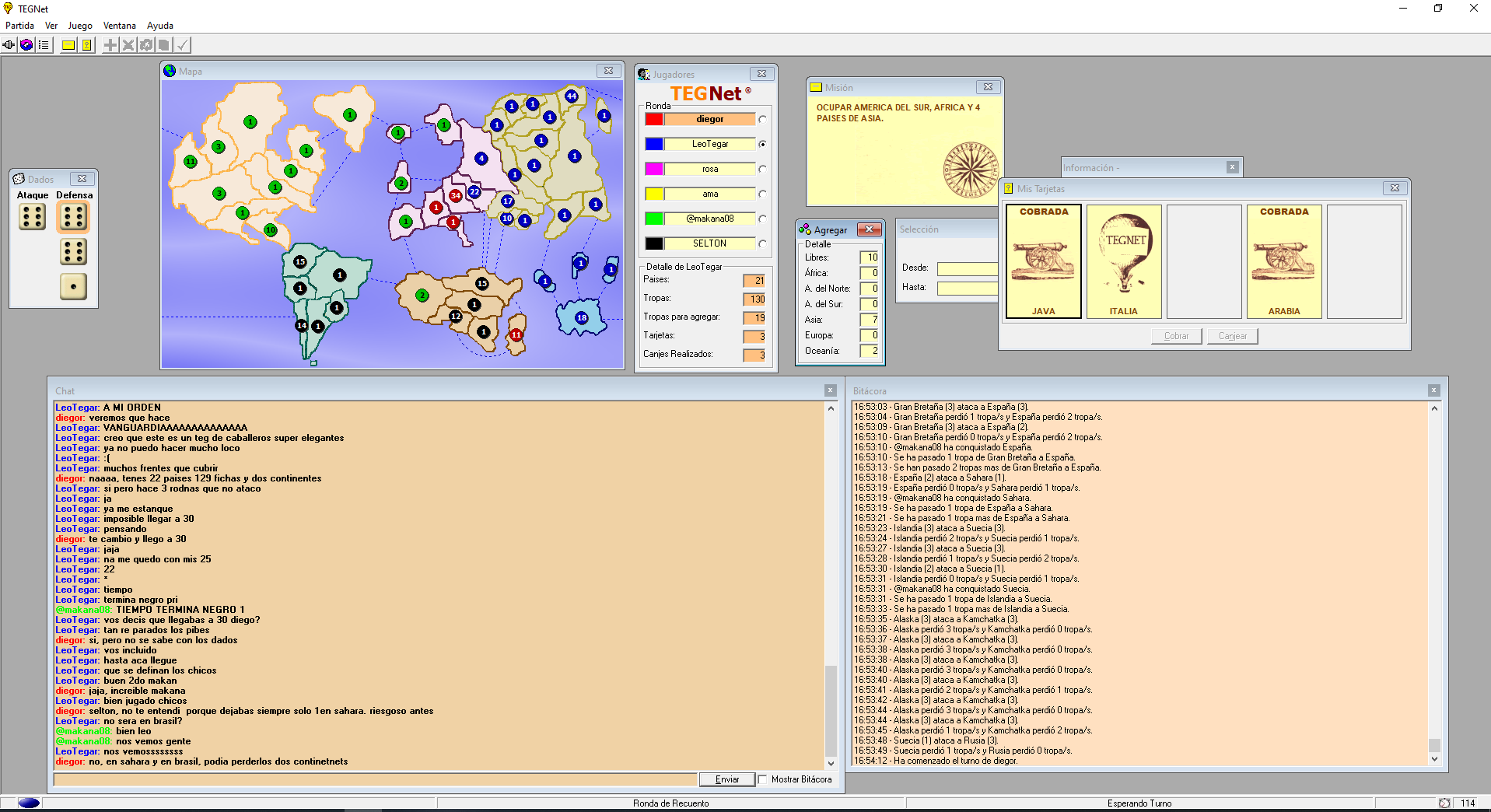
Task: Open the Juego menu
Action: (80, 26)
